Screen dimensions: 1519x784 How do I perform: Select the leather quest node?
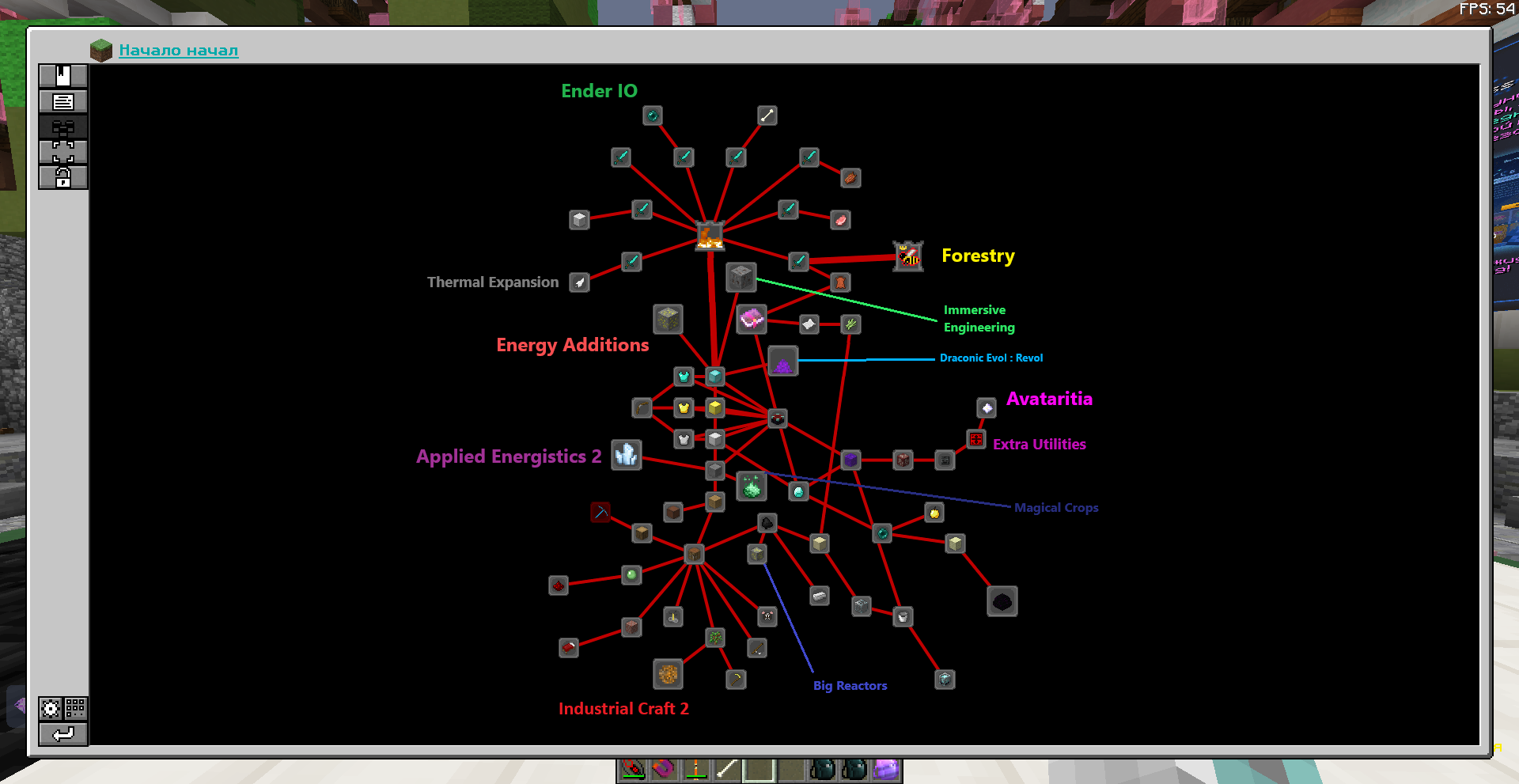[x=840, y=282]
